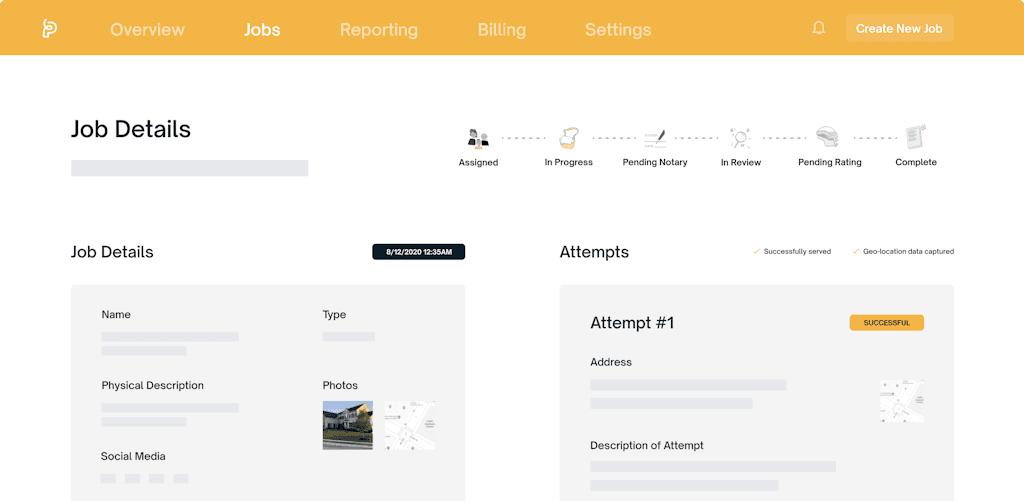Click the Assigned status icon
This screenshot has height=501, width=1024.
click(x=478, y=138)
